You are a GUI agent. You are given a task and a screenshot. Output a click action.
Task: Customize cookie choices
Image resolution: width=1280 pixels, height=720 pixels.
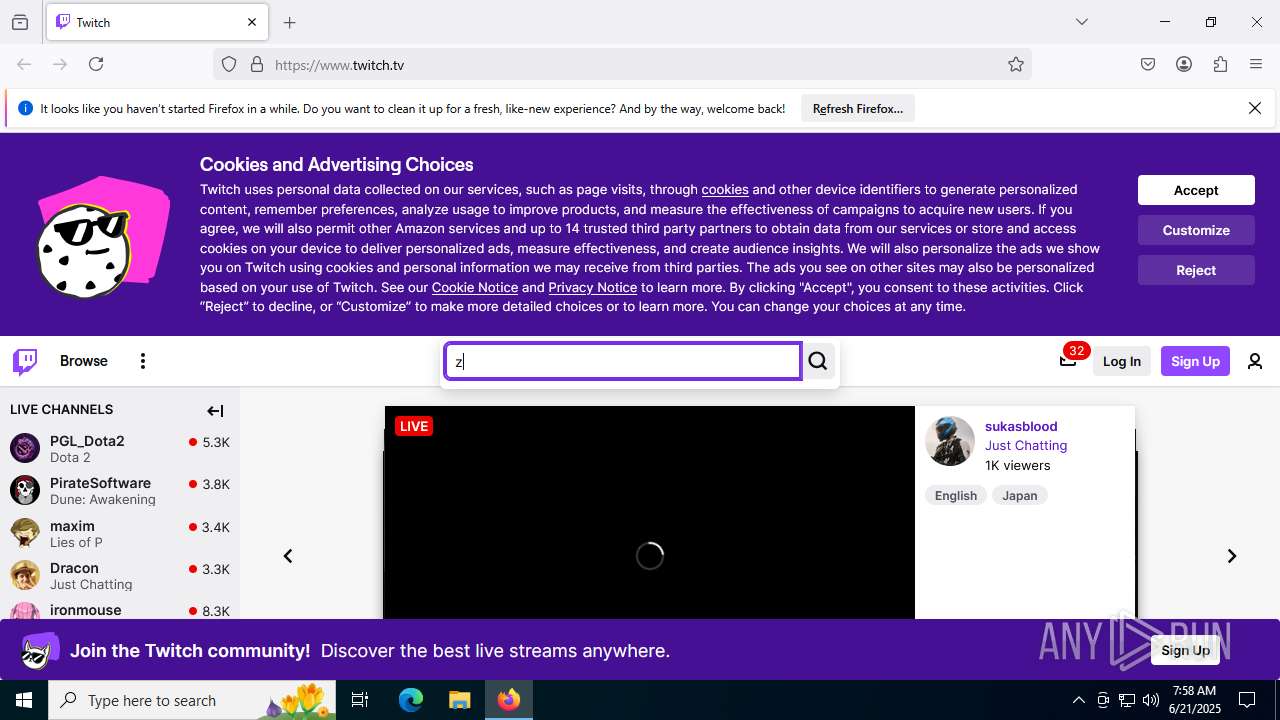point(1196,230)
